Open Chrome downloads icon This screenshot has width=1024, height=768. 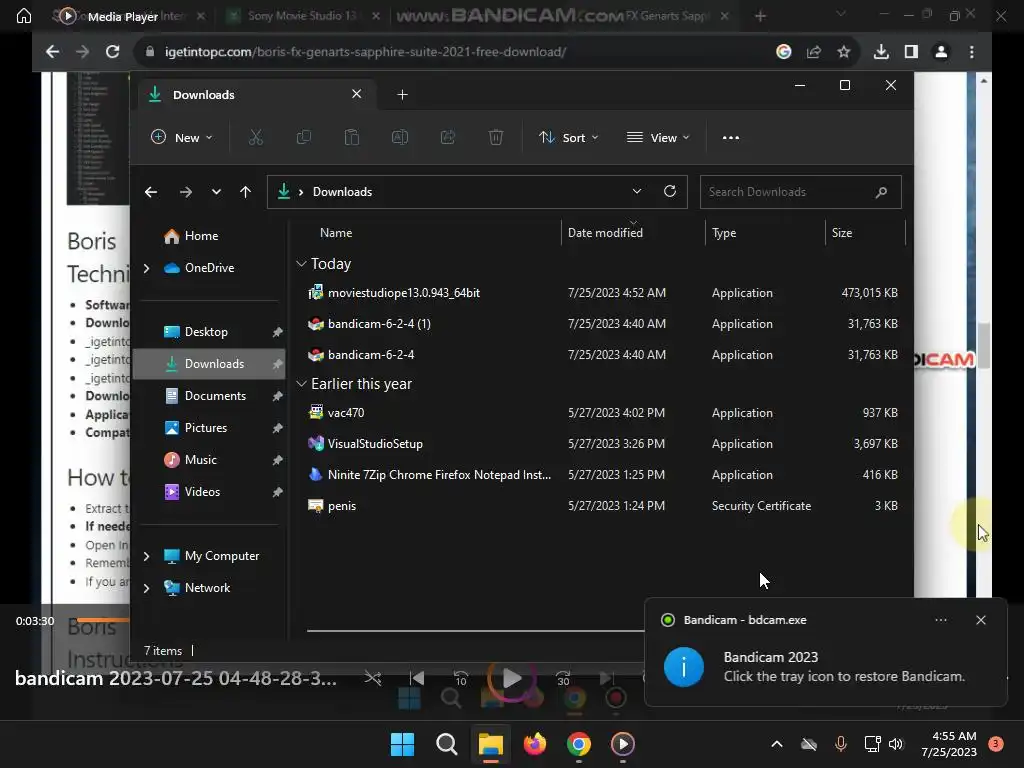(881, 52)
